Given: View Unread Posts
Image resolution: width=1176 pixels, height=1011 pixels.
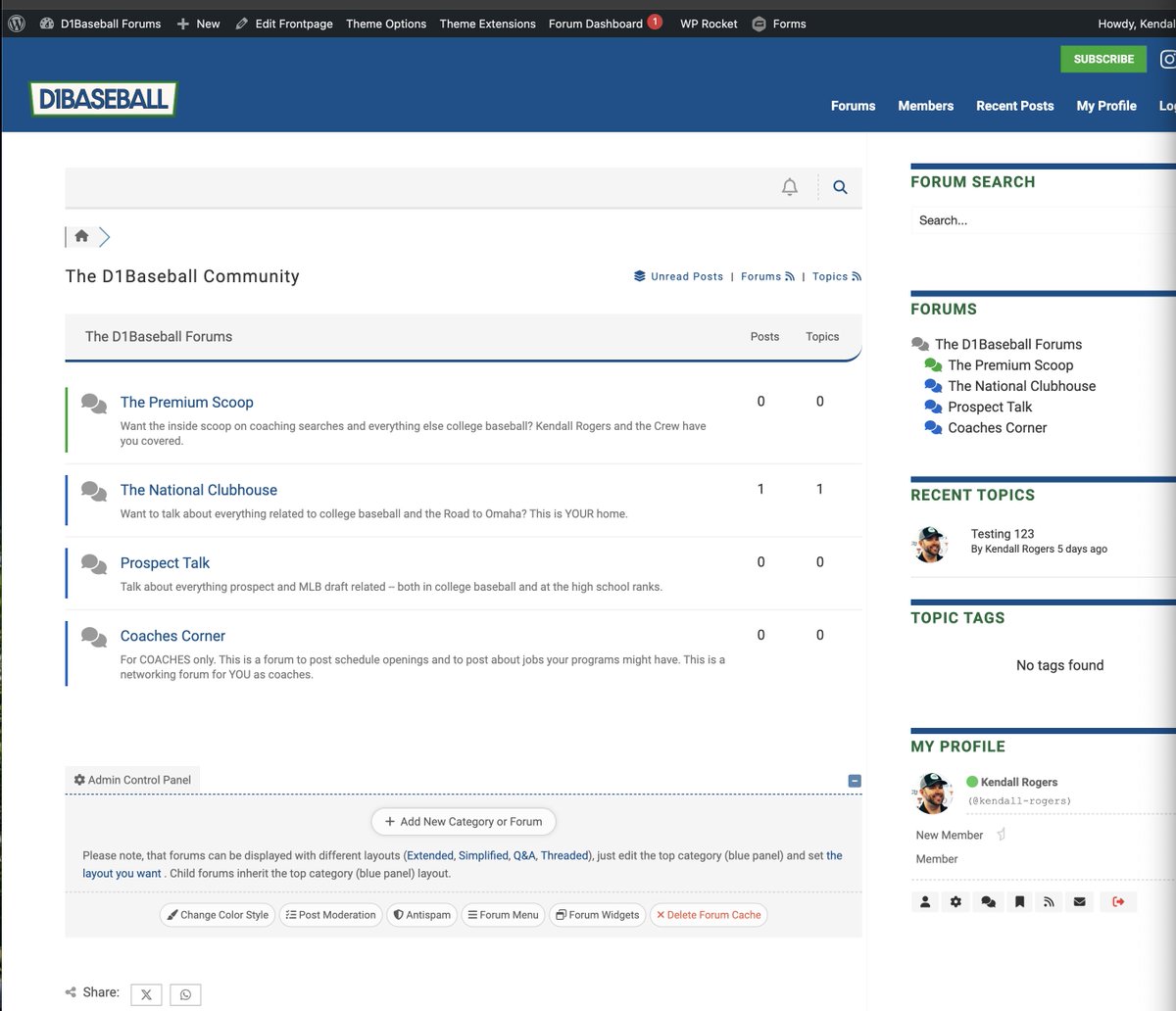Looking at the screenshot, I should [678, 276].
